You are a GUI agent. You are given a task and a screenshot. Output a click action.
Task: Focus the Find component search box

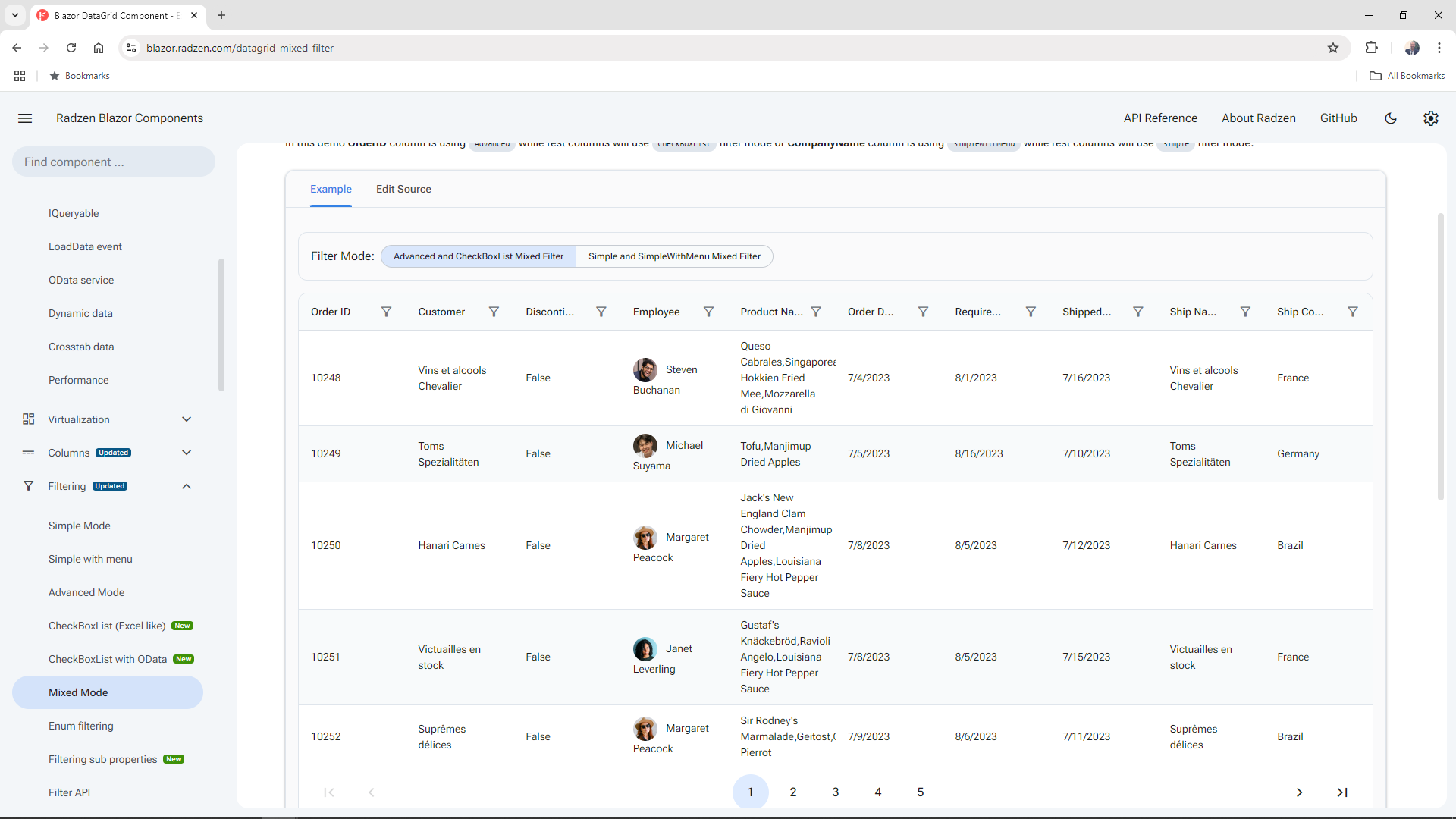pyautogui.click(x=114, y=162)
